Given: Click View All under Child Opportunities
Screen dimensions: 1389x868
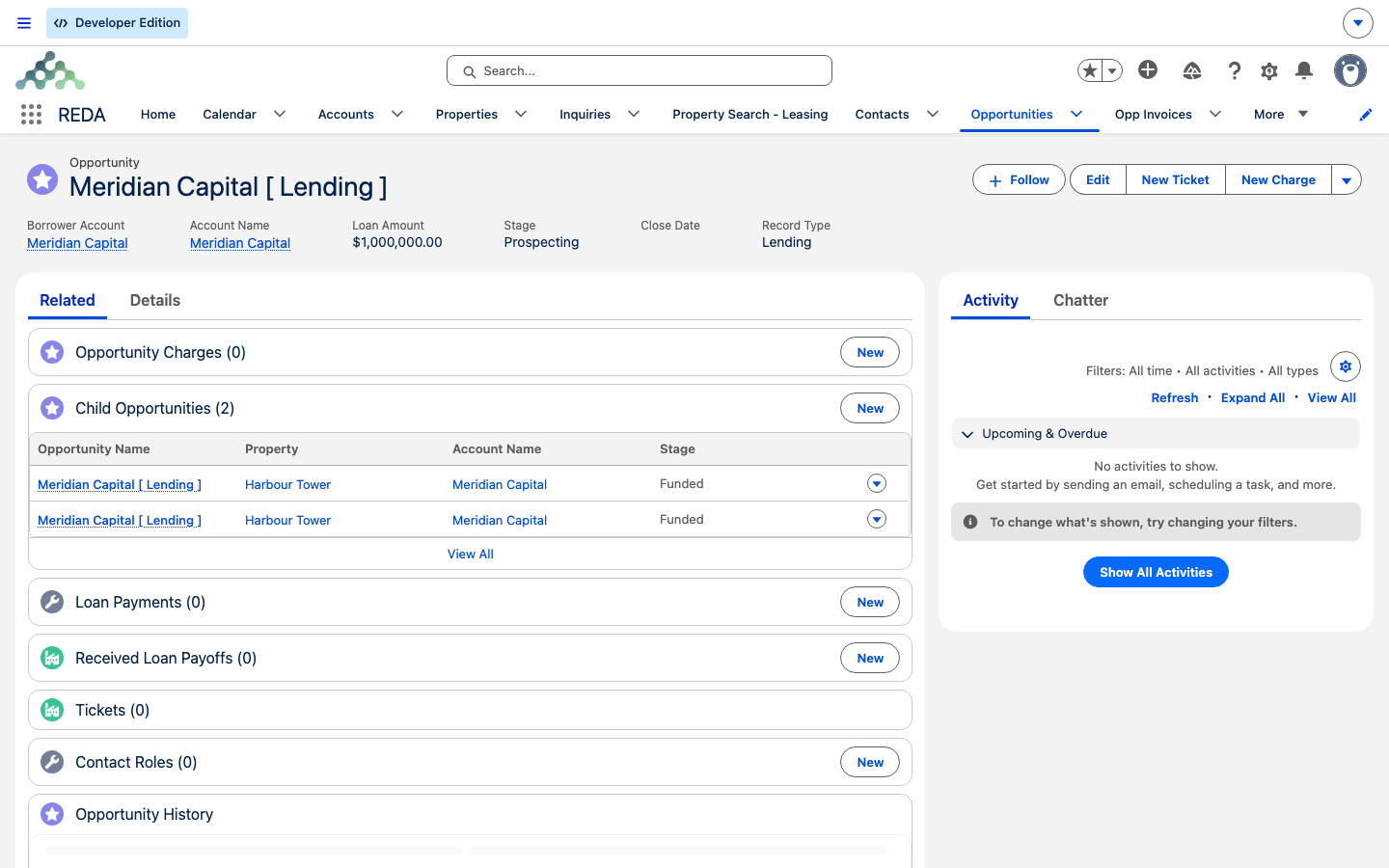Looking at the screenshot, I should pyautogui.click(x=471, y=554).
